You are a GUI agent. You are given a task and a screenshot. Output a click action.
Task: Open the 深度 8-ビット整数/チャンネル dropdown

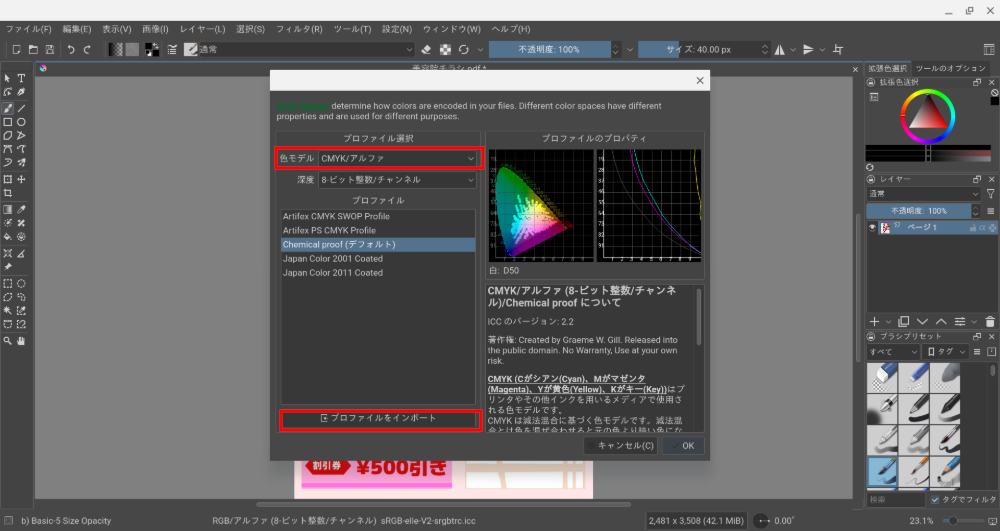click(398, 180)
